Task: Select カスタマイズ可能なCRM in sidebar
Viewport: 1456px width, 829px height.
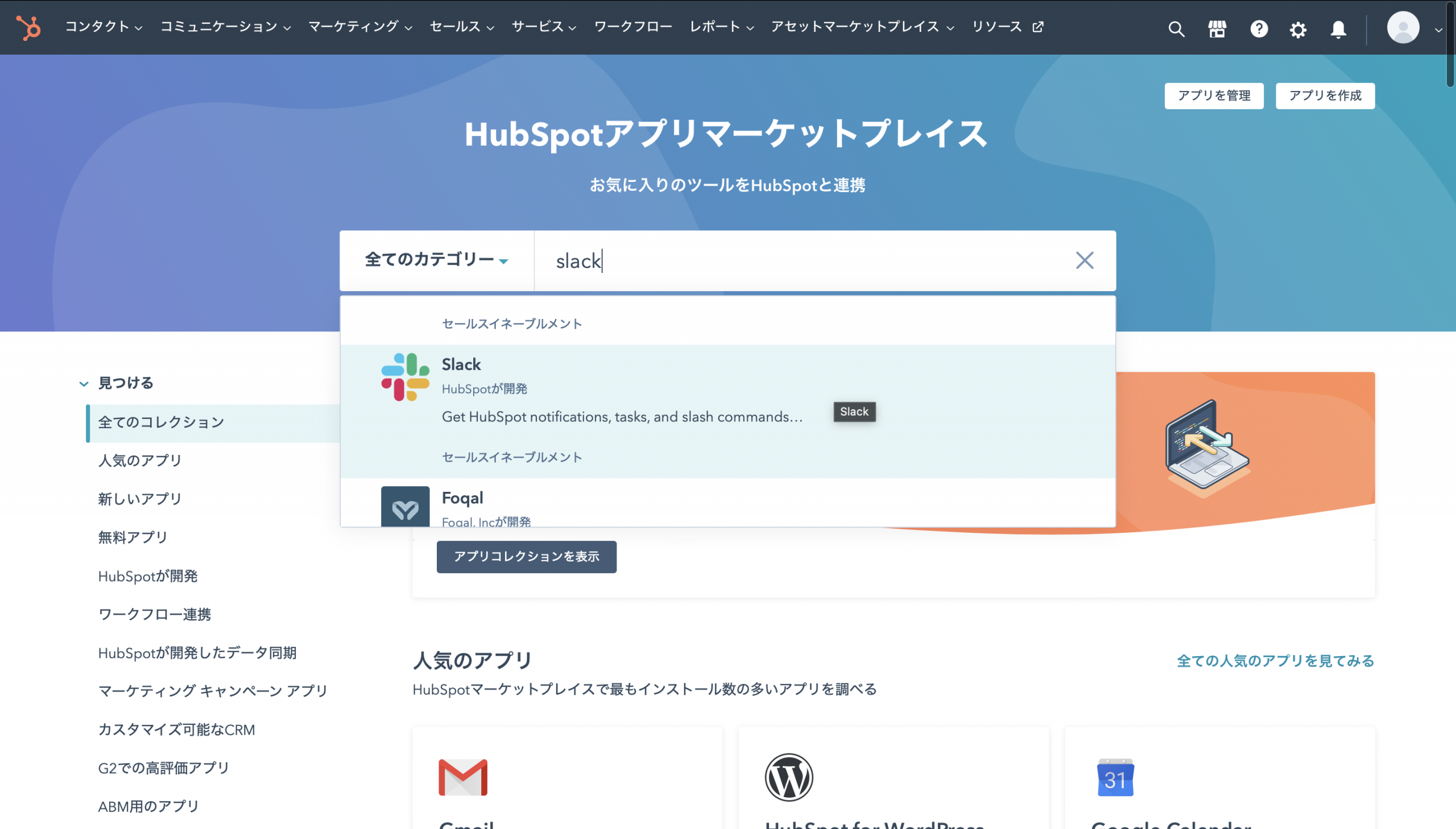Action: coord(176,730)
